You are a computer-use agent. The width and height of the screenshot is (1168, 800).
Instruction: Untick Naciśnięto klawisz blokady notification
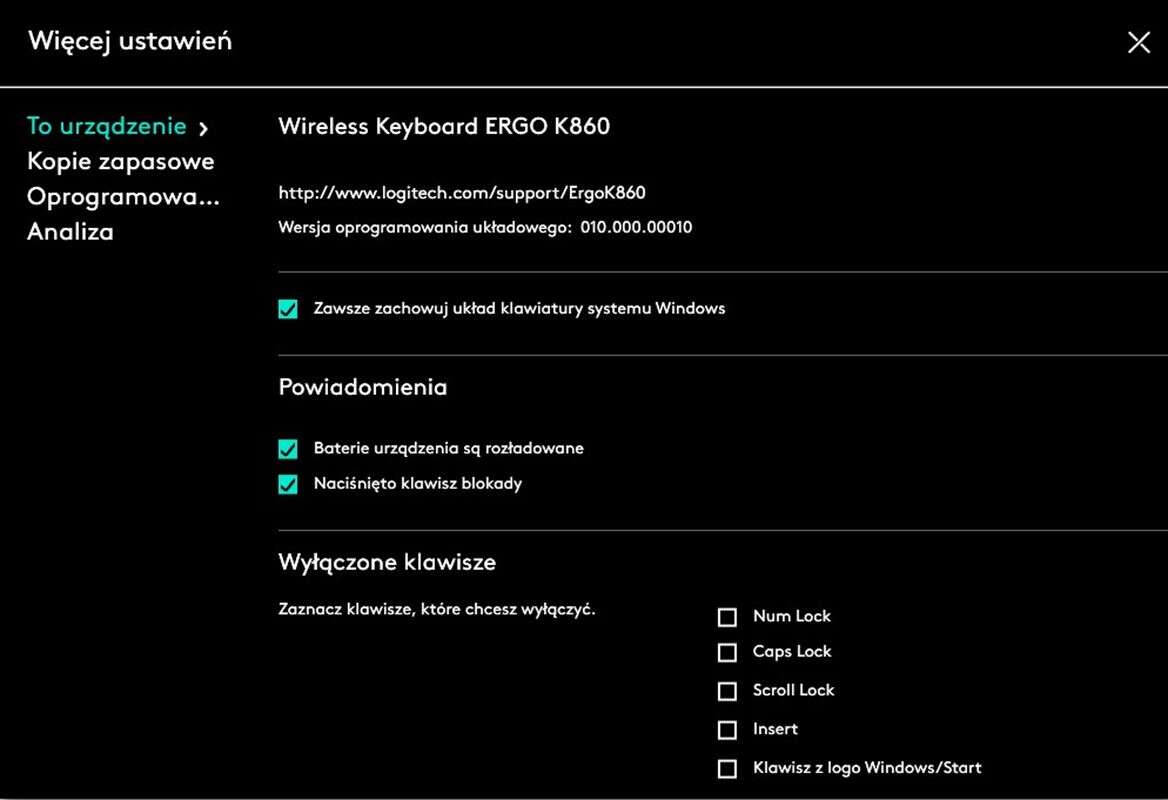point(288,484)
